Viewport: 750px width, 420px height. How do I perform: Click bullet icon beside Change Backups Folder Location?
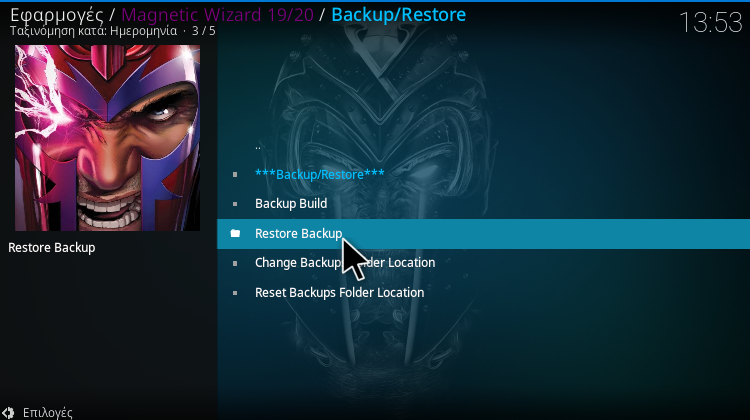tap(235, 263)
